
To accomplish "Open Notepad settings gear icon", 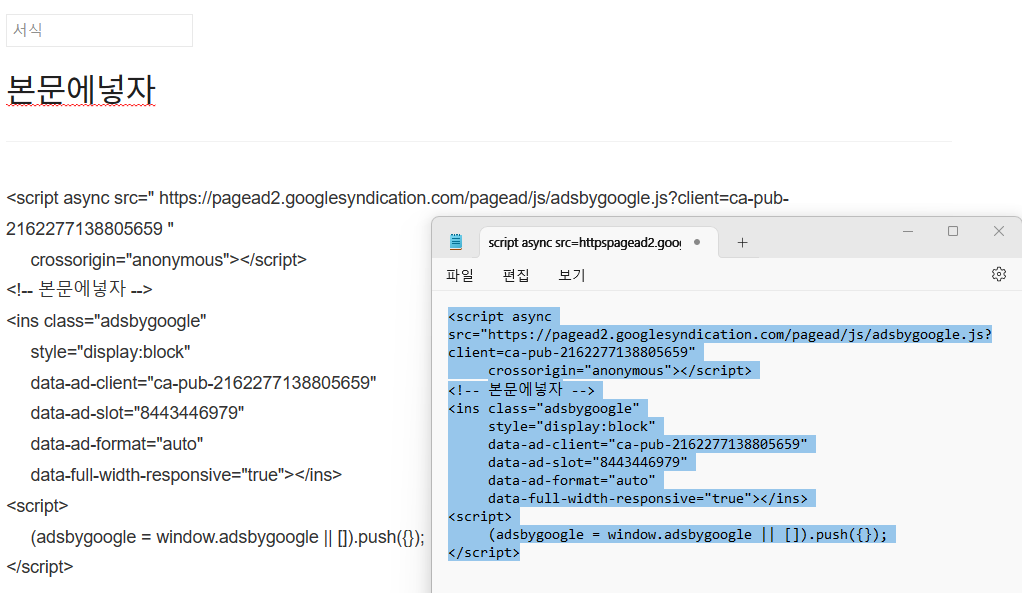I will point(999,274).
